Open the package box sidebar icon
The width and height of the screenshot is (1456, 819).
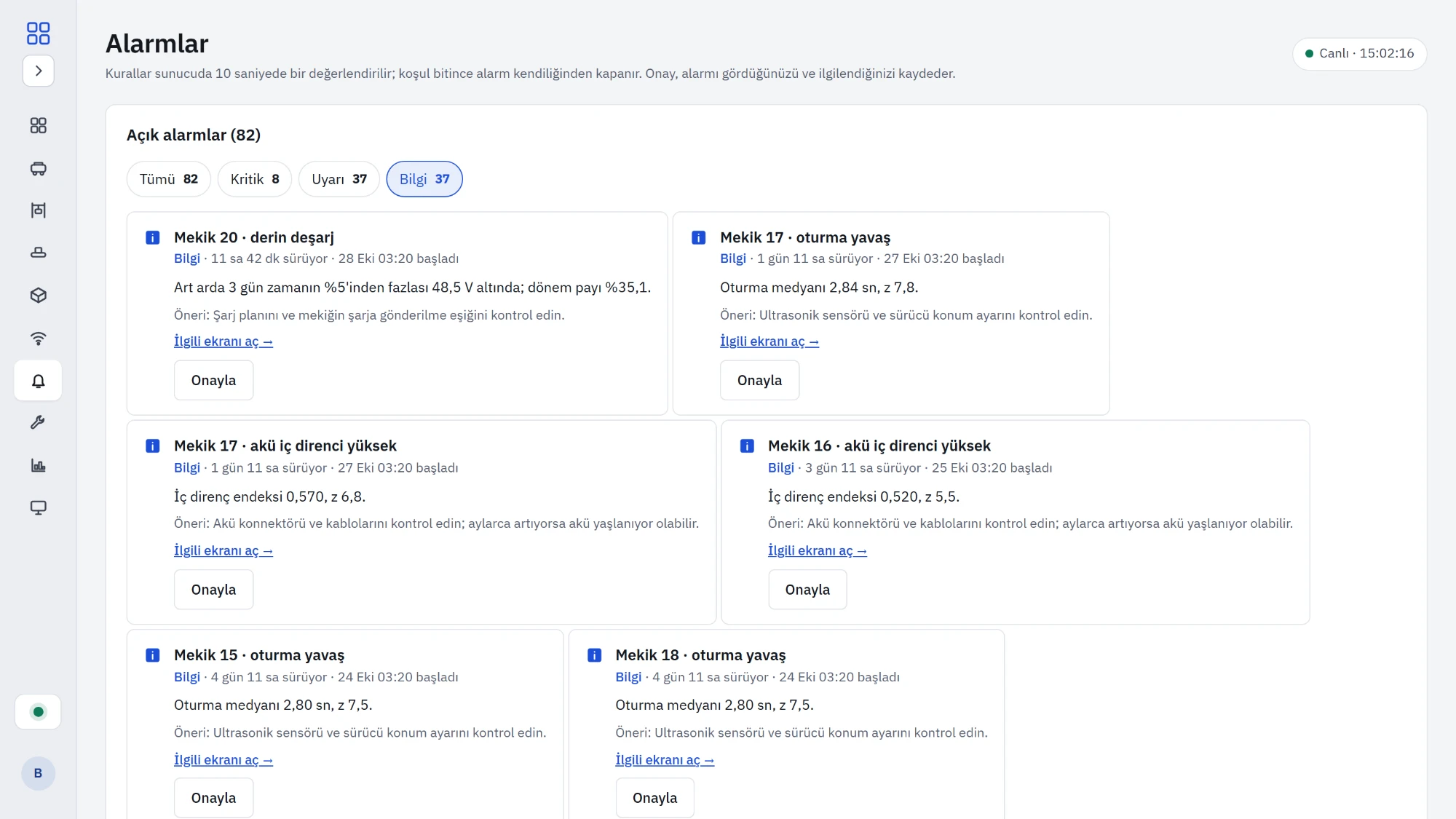point(39,295)
